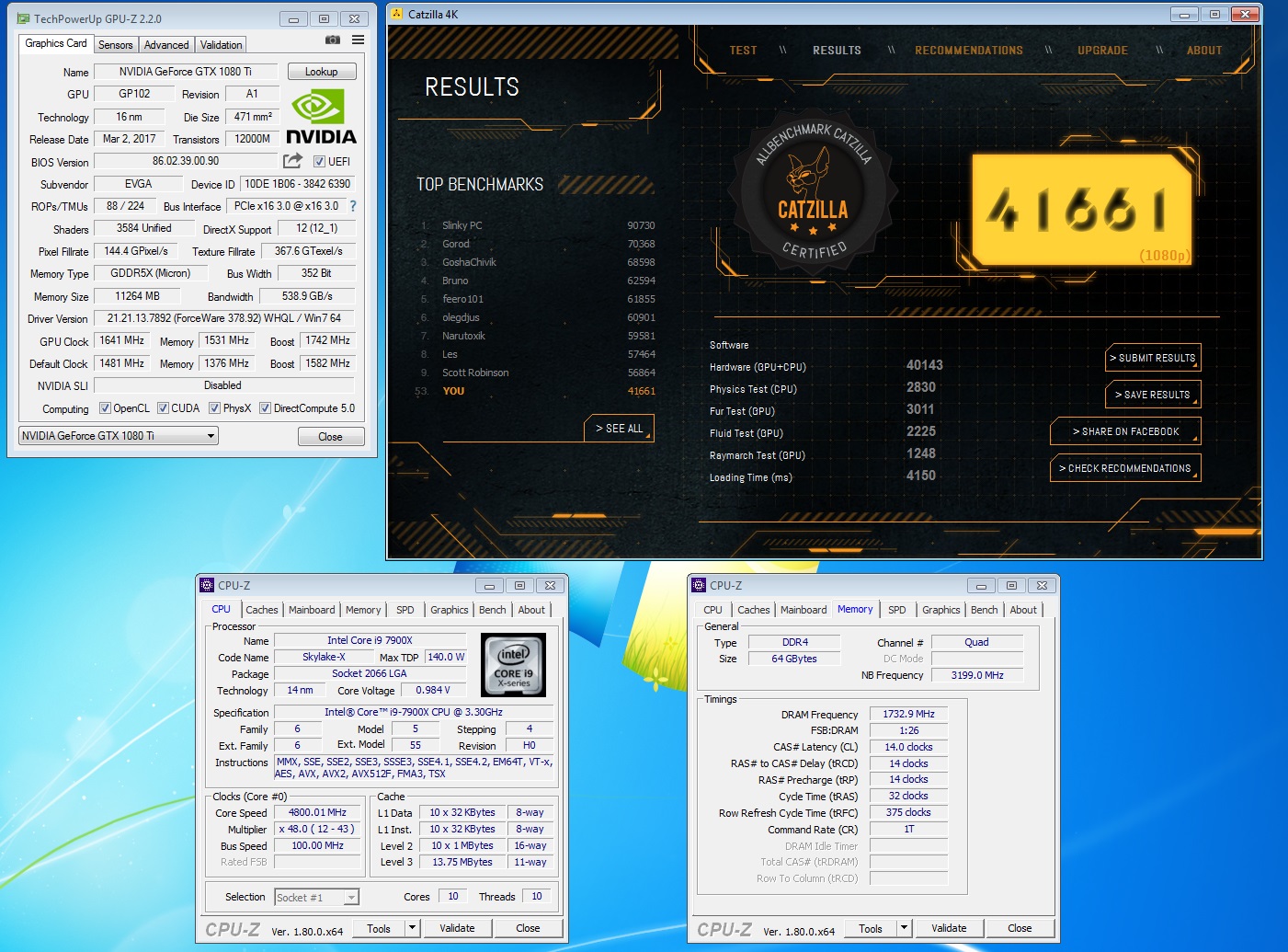The image size is (1288, 952).
Task: Open the SPD tab in right CPU-Z
Action: click(x=897, y=610)
